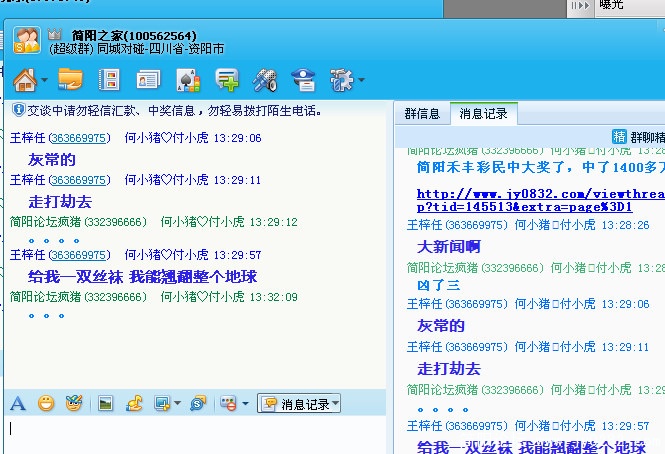Click the chat message 走打劫去 in left pane
This screenshot has height=454, width=665.
[60, 202]
